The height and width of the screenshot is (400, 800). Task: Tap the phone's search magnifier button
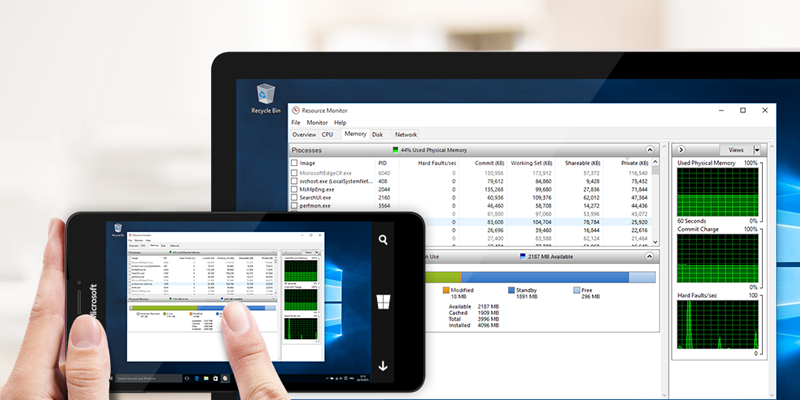[x=383, y=240]
